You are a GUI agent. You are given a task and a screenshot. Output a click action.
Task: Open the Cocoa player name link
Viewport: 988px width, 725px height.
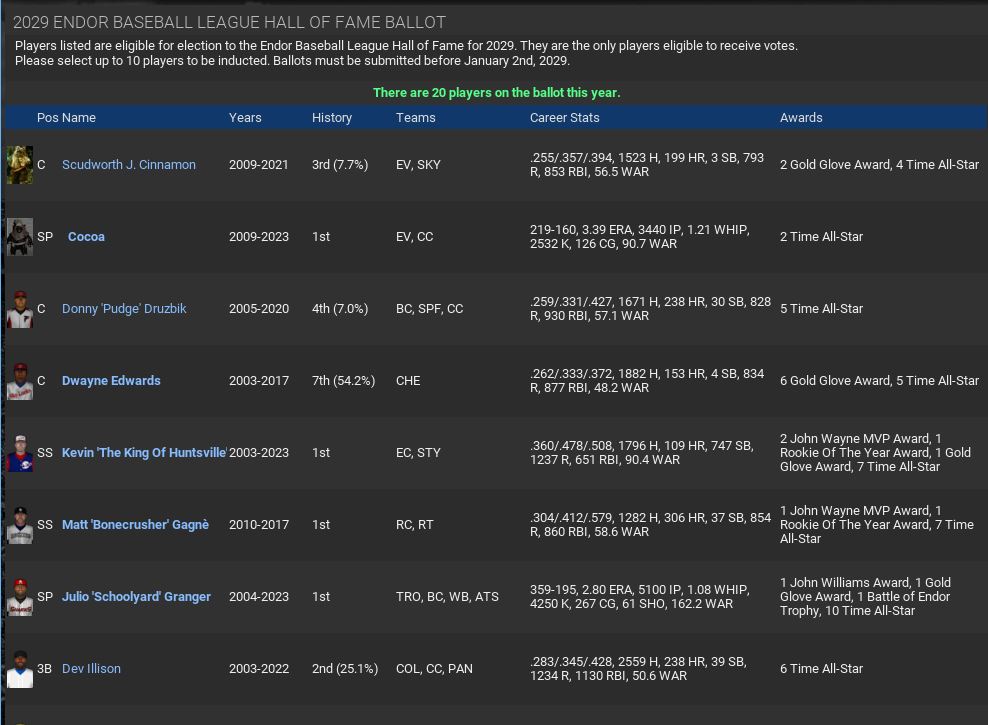tap(86, 237)
